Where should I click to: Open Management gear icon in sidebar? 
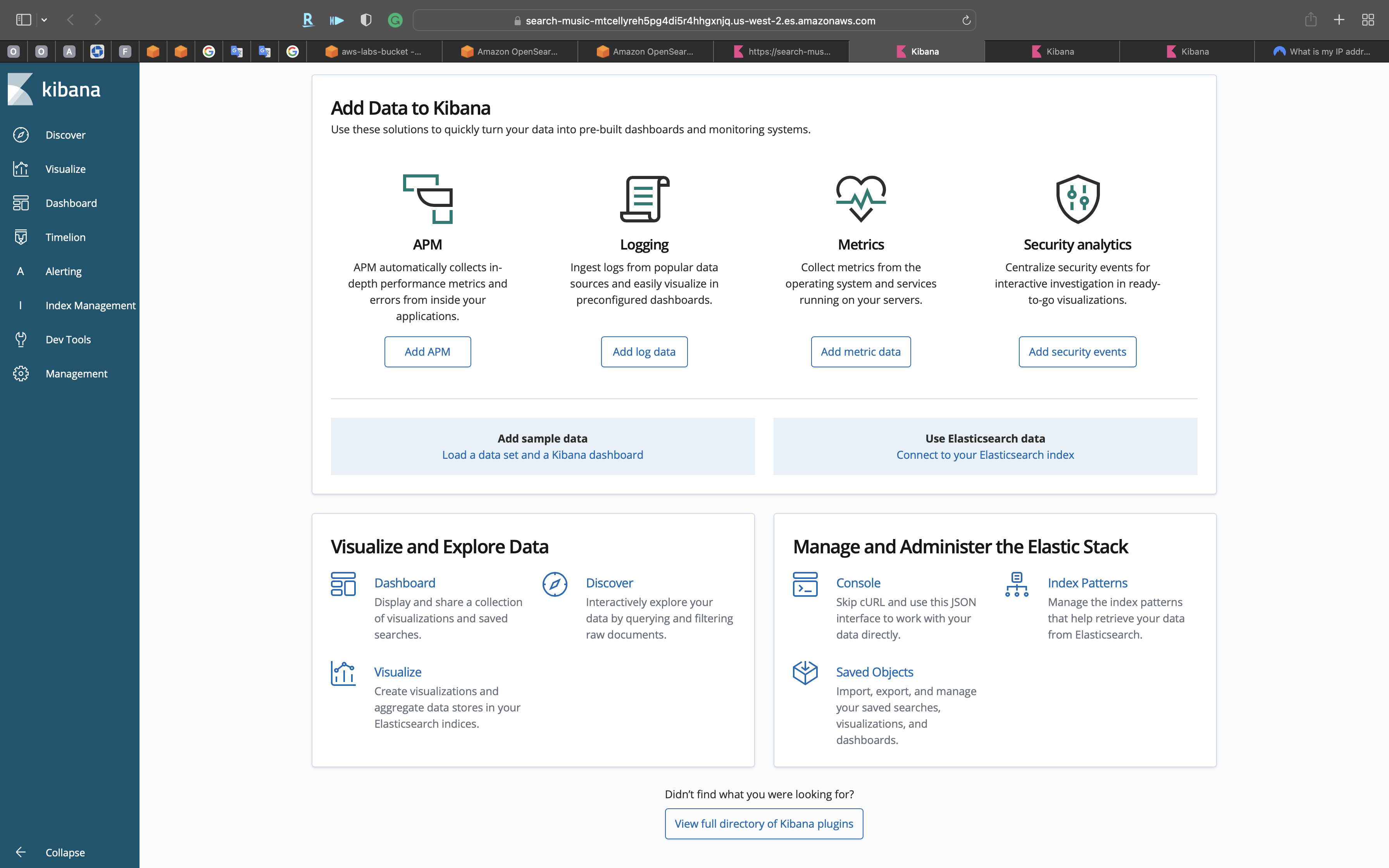coord(21,374)
